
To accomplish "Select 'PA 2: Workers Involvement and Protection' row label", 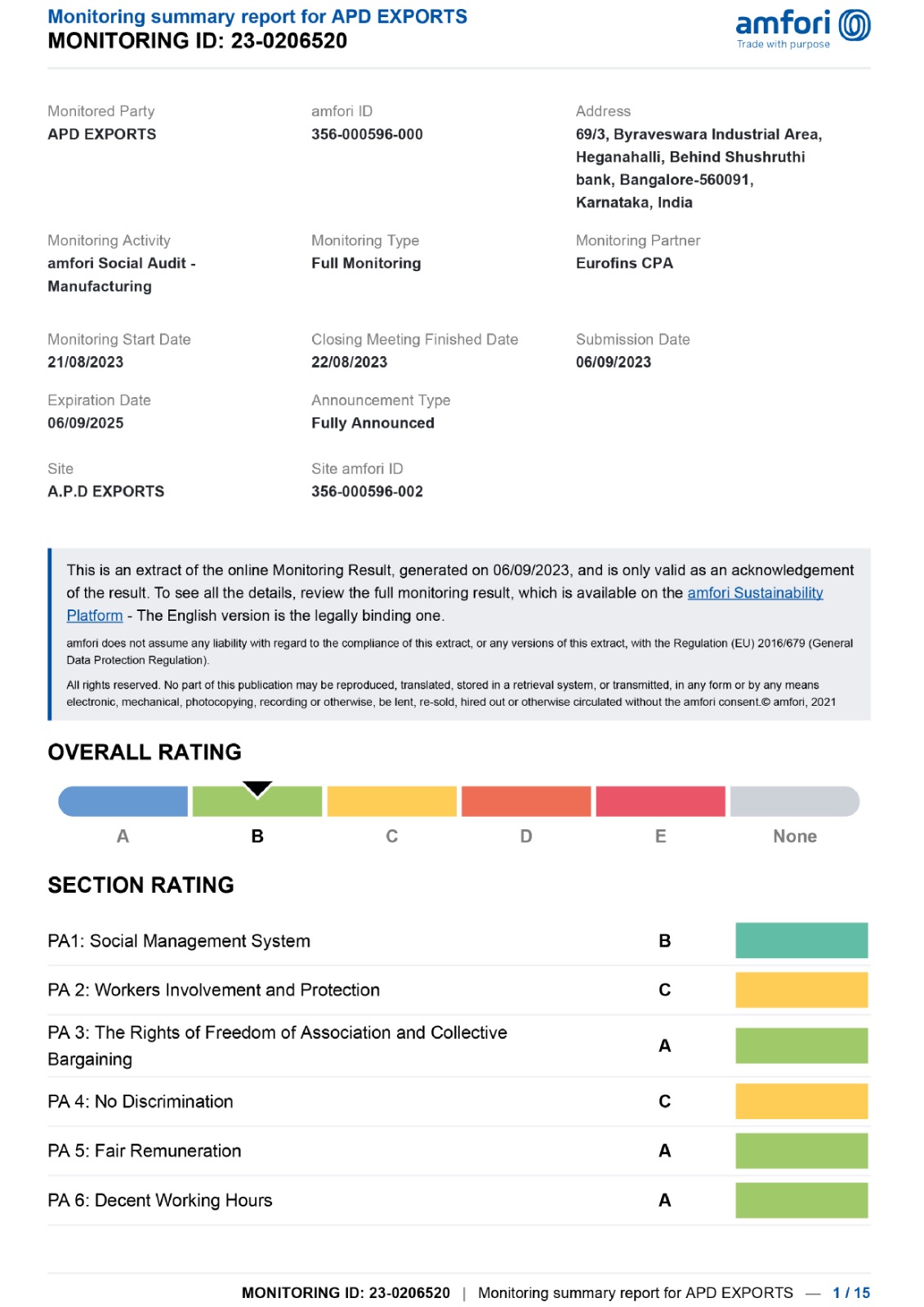I will (x=214, y=990).
